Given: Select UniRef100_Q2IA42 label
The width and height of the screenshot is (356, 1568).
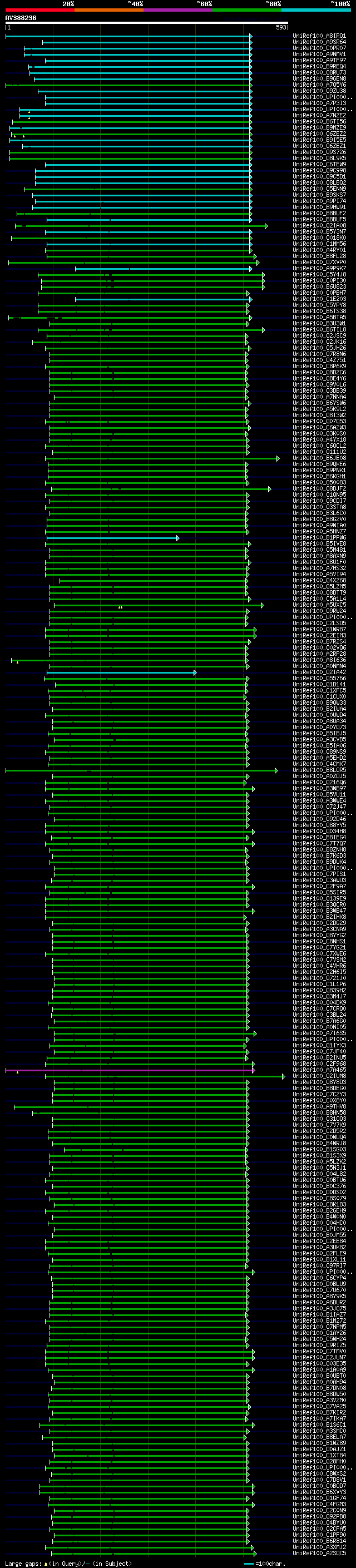Looking at the screenshot, I should 319,672.
